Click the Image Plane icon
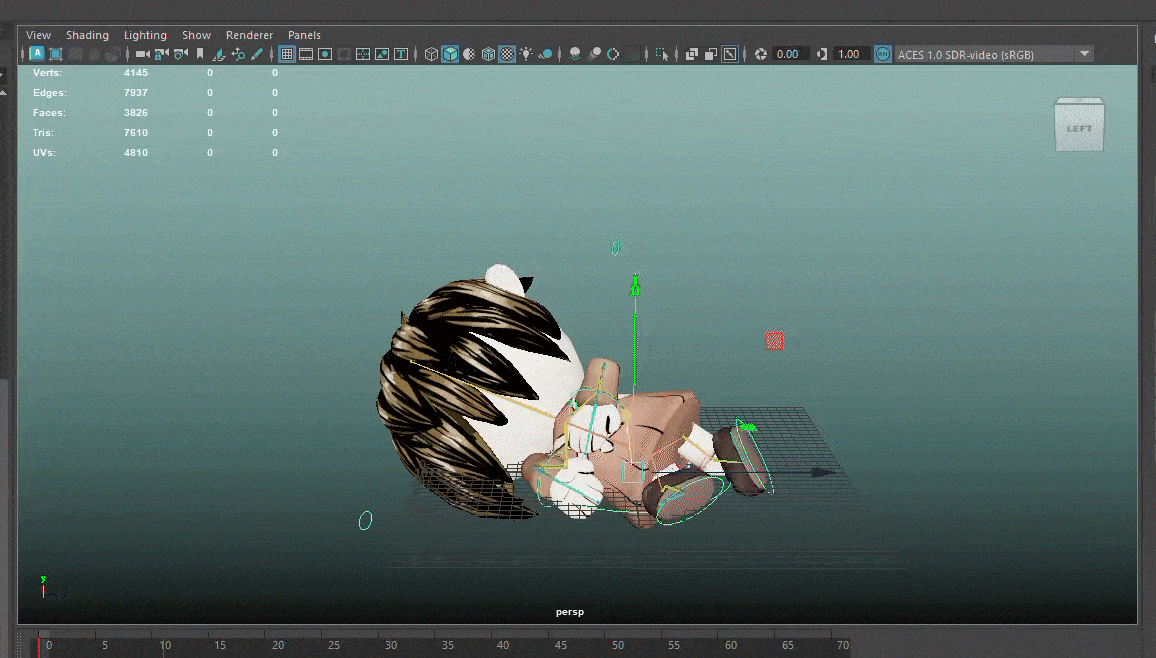 coord(219,54)
